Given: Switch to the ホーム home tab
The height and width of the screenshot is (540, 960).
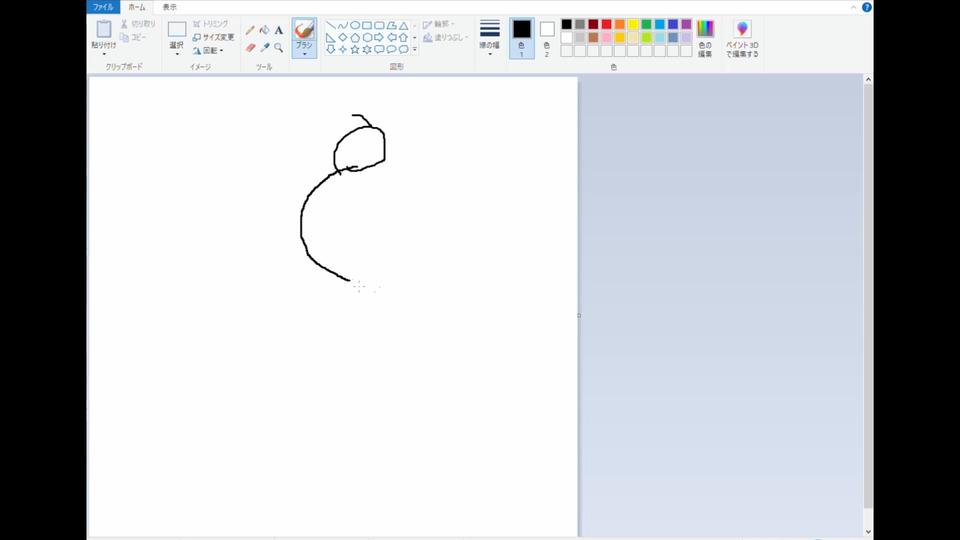Looking at the screenshot, I should (x=137, y=7).
